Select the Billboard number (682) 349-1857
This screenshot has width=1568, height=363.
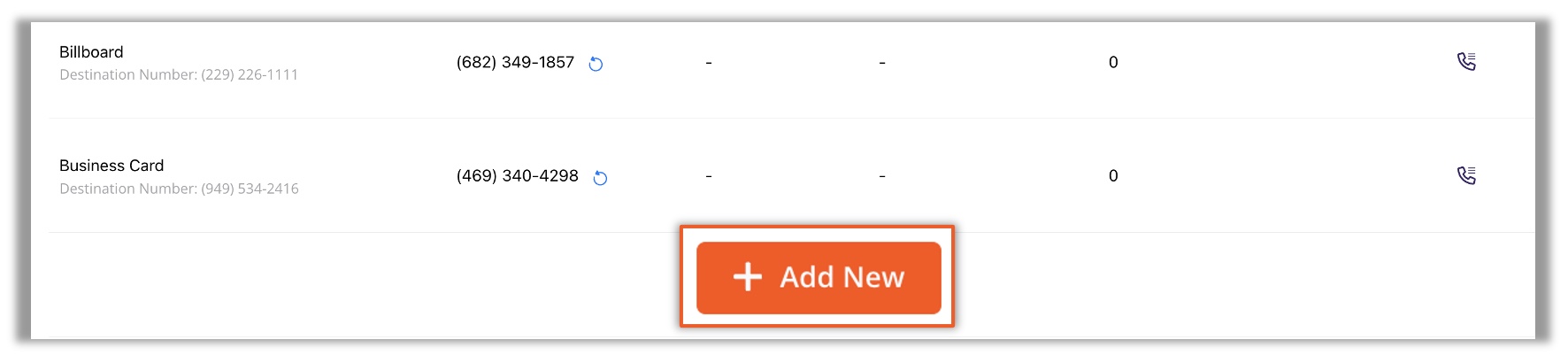(515, 63)
